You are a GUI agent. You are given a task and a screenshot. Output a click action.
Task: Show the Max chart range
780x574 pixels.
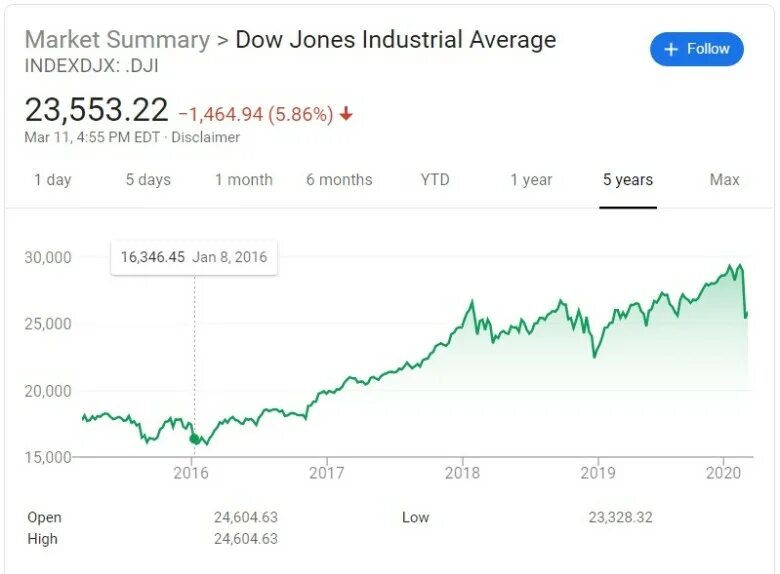click(725, 180)
